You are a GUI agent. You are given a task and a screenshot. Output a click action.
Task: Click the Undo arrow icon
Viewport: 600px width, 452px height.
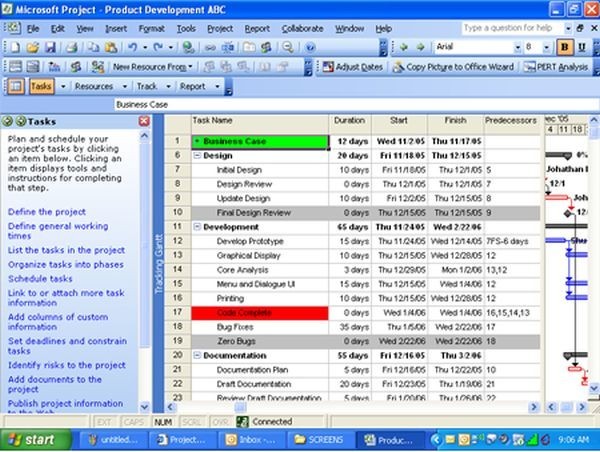coord(132,47)
